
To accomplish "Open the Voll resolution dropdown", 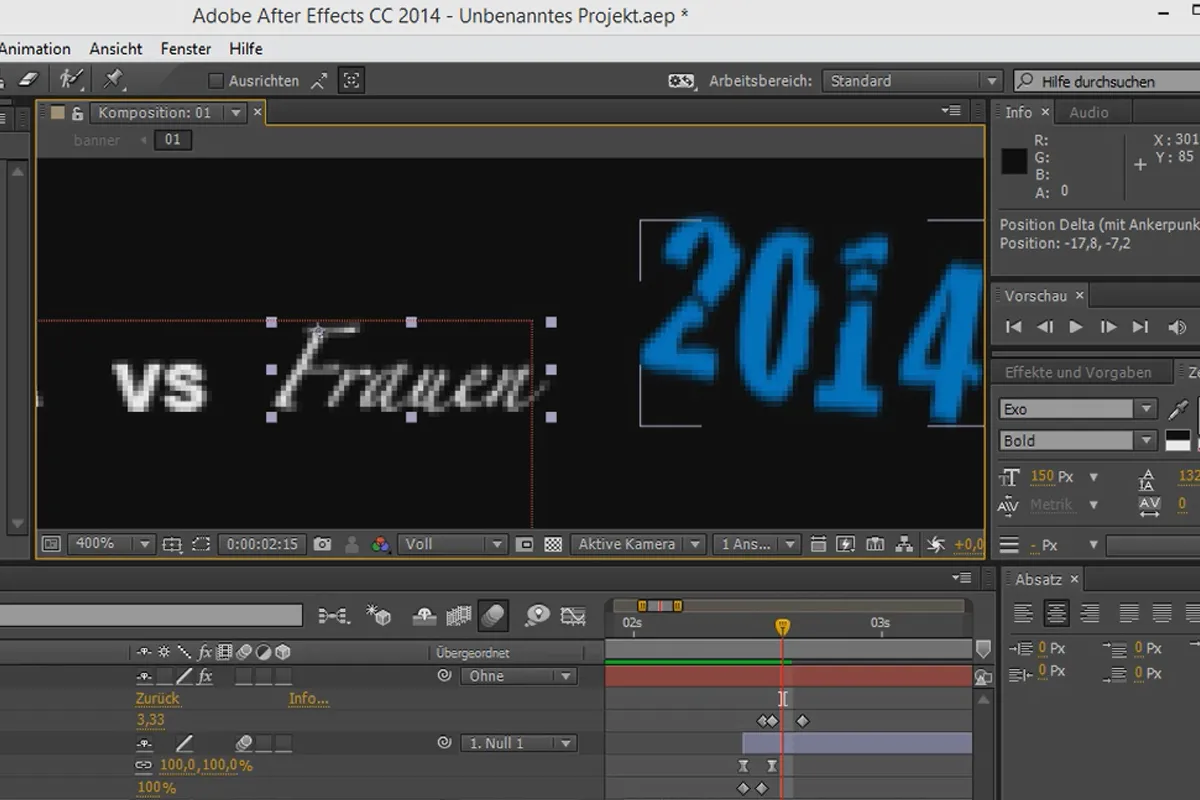I will pos(452,544).
